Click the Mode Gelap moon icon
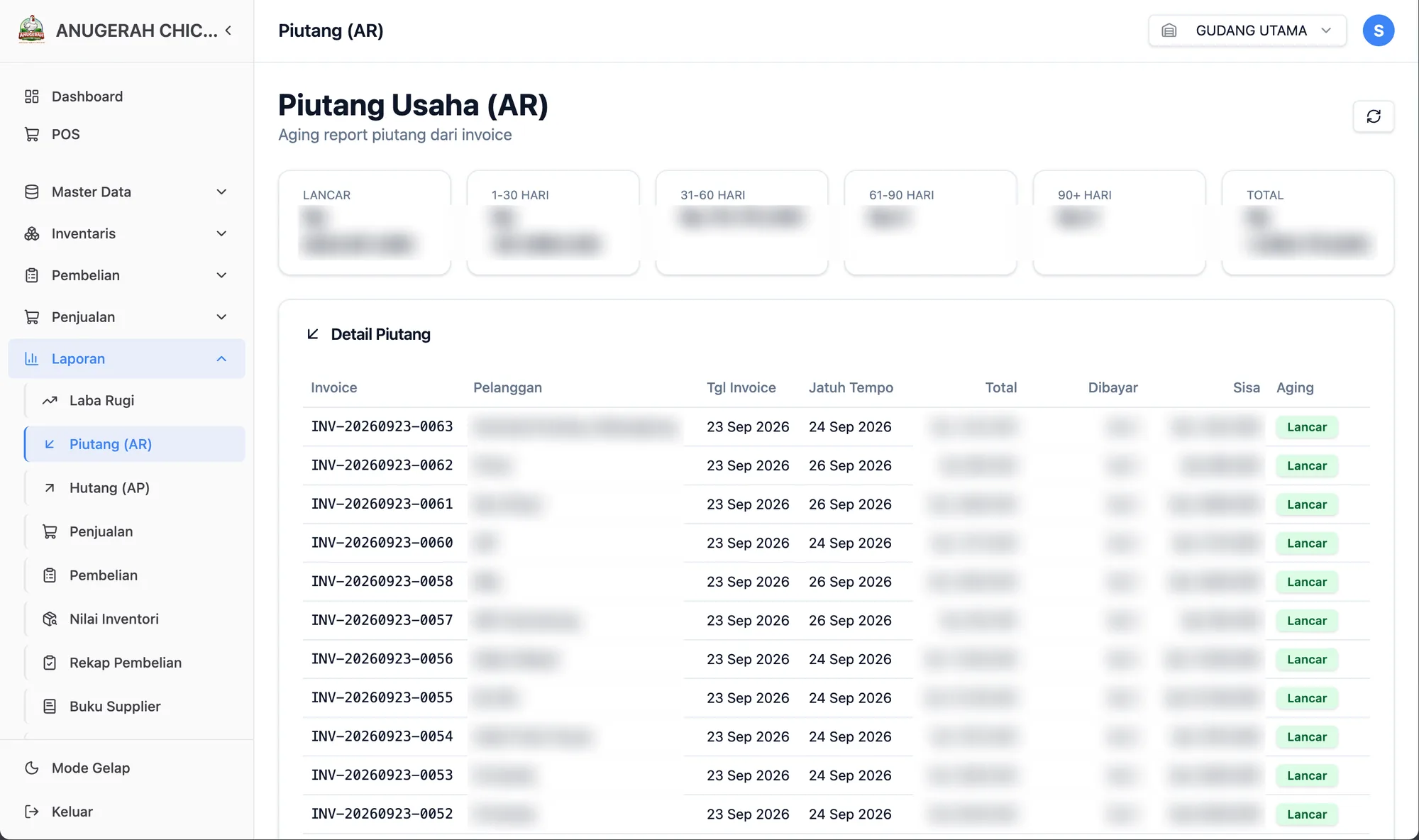This screenshot has width=1419, height=840. click(x=32, y=768)
